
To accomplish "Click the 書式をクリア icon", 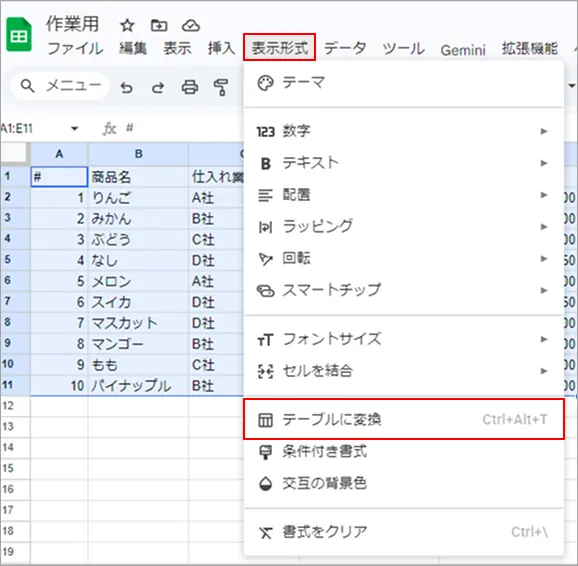I will pos(265,532).
